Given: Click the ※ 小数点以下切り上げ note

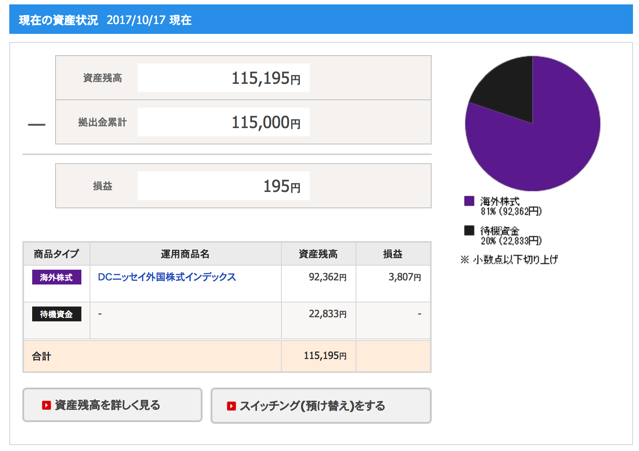Looking at the screenshot, I should 509,260.
